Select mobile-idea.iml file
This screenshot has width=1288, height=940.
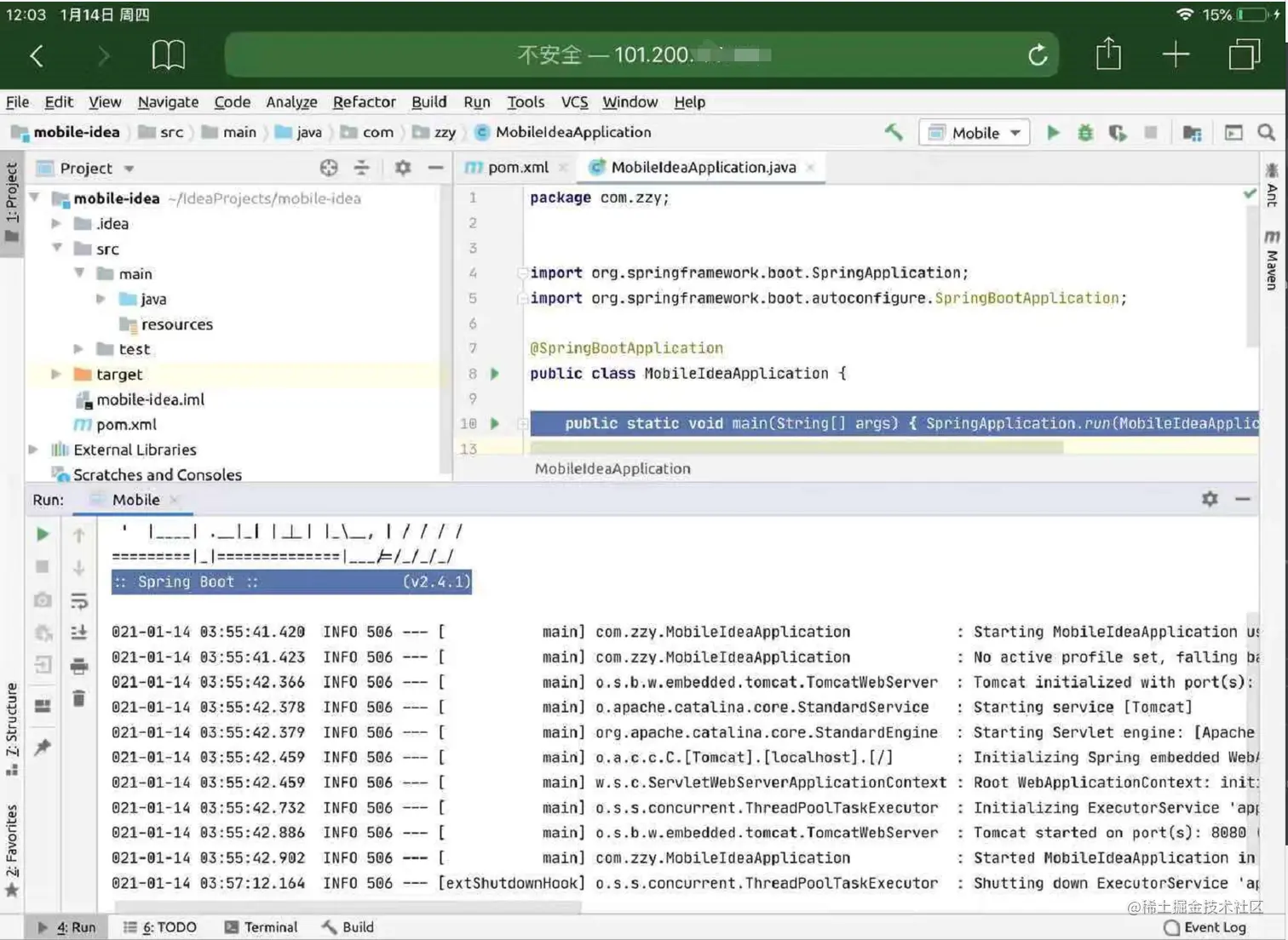coord(140,399)
